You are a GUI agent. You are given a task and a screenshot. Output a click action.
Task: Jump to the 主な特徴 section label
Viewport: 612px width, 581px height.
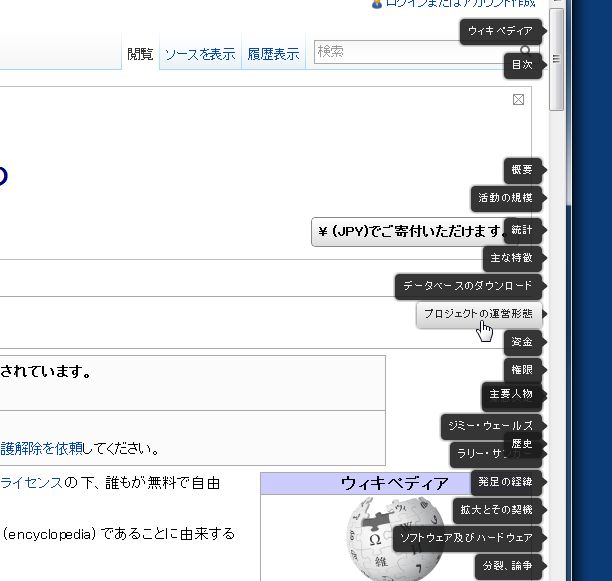tap(512, 258)
